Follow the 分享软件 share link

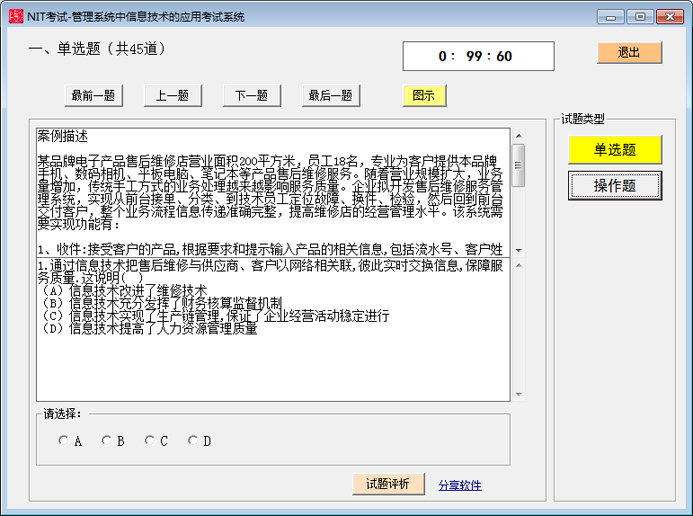click(x=460, y=485)
